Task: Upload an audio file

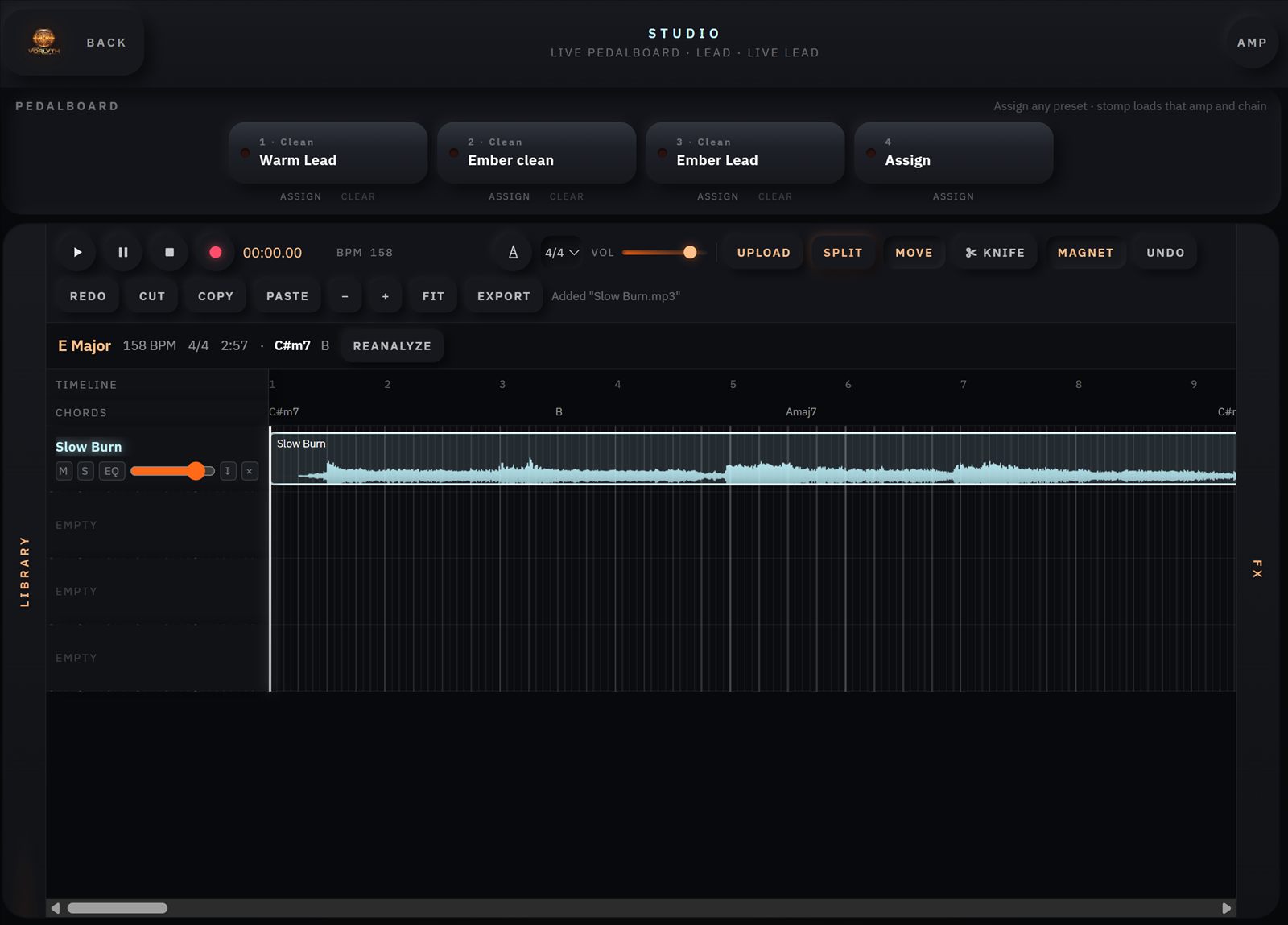Action: click(763, 252)
